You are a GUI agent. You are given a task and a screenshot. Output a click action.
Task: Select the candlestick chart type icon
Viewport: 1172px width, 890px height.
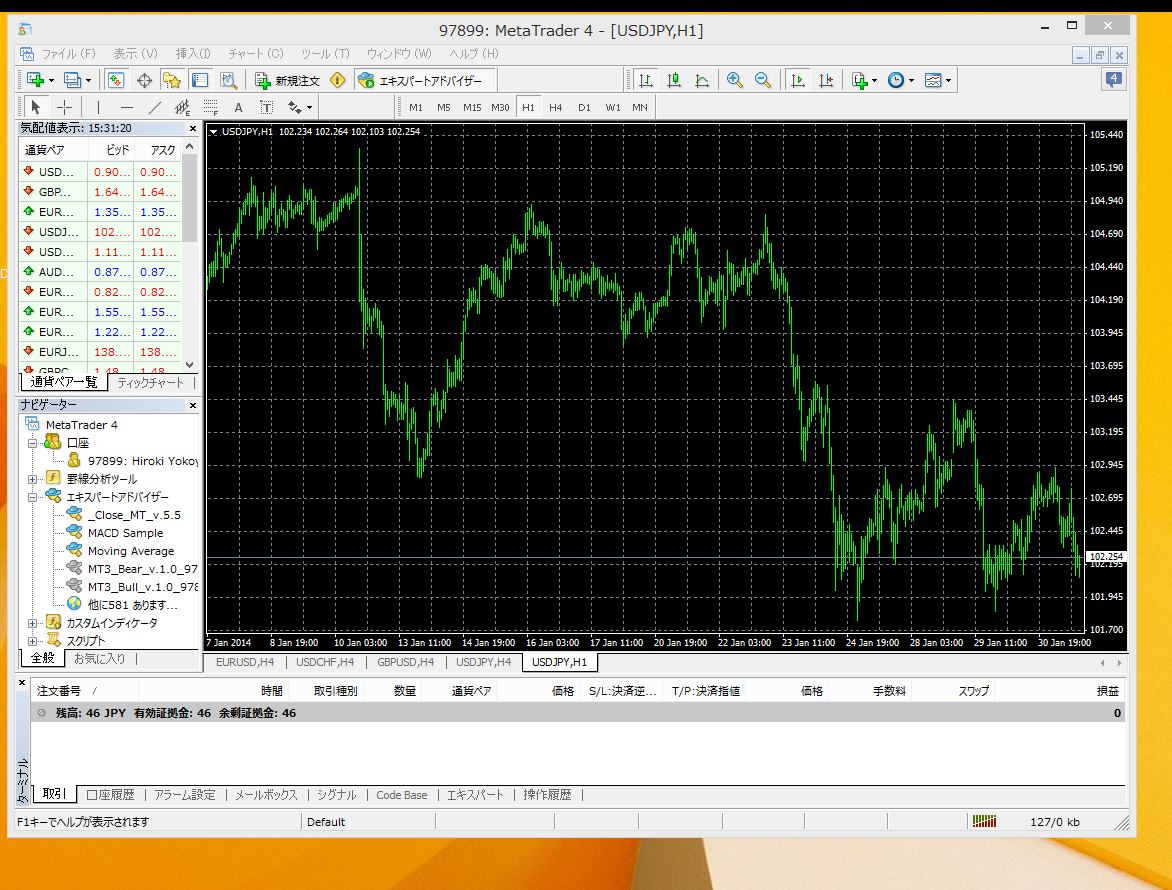pos(673,80)
